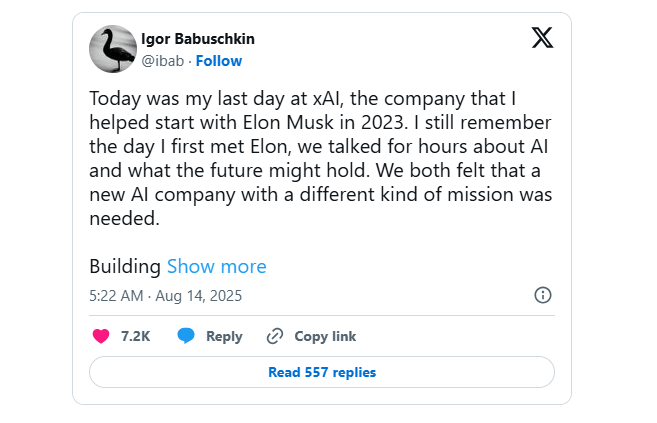Click the 5:22 AM post time
657x423 pixels.
coord(117,296)
